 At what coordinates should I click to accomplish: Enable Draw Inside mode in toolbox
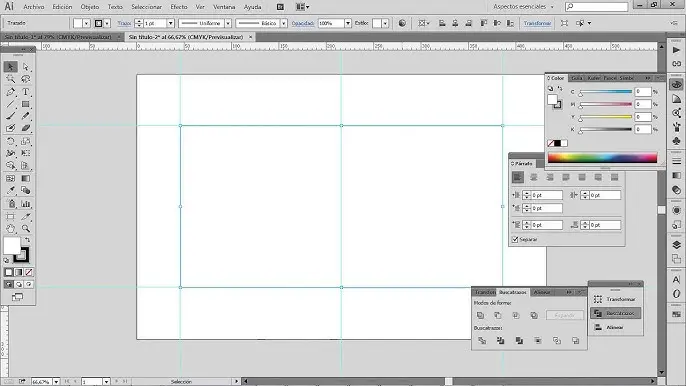[29, 284]
